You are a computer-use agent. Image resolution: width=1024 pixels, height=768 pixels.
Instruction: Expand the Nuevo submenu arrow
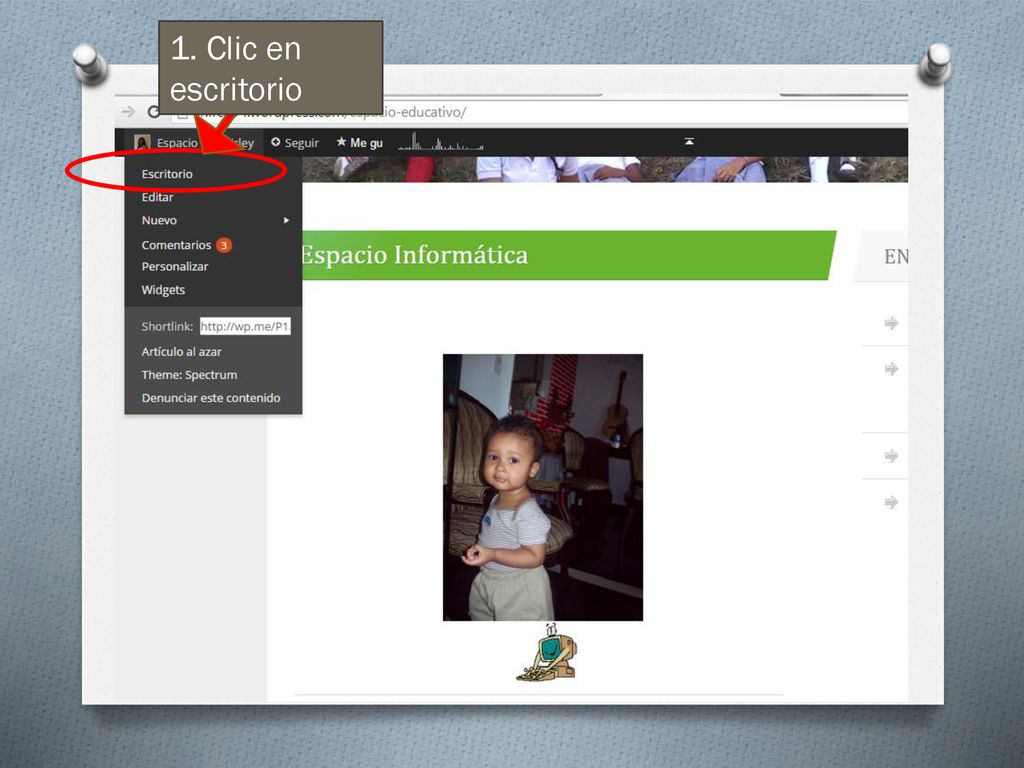pyautogui.click(x=286, y=220)
